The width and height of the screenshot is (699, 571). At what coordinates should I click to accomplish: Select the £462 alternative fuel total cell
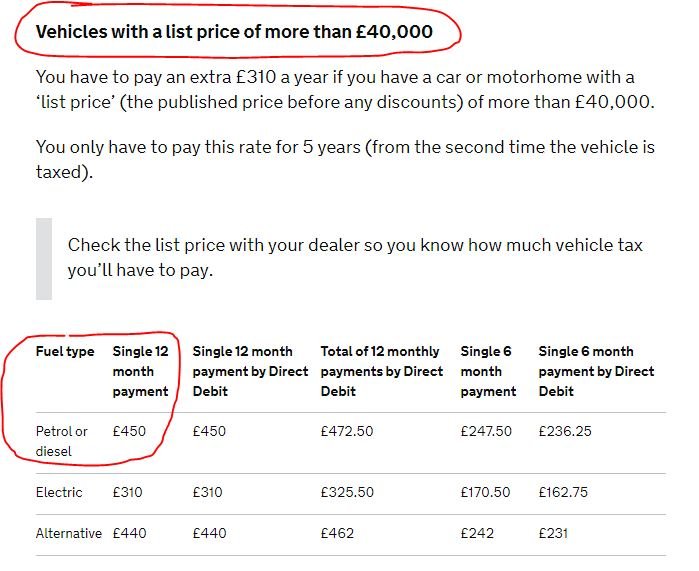(x=337, y=533)
